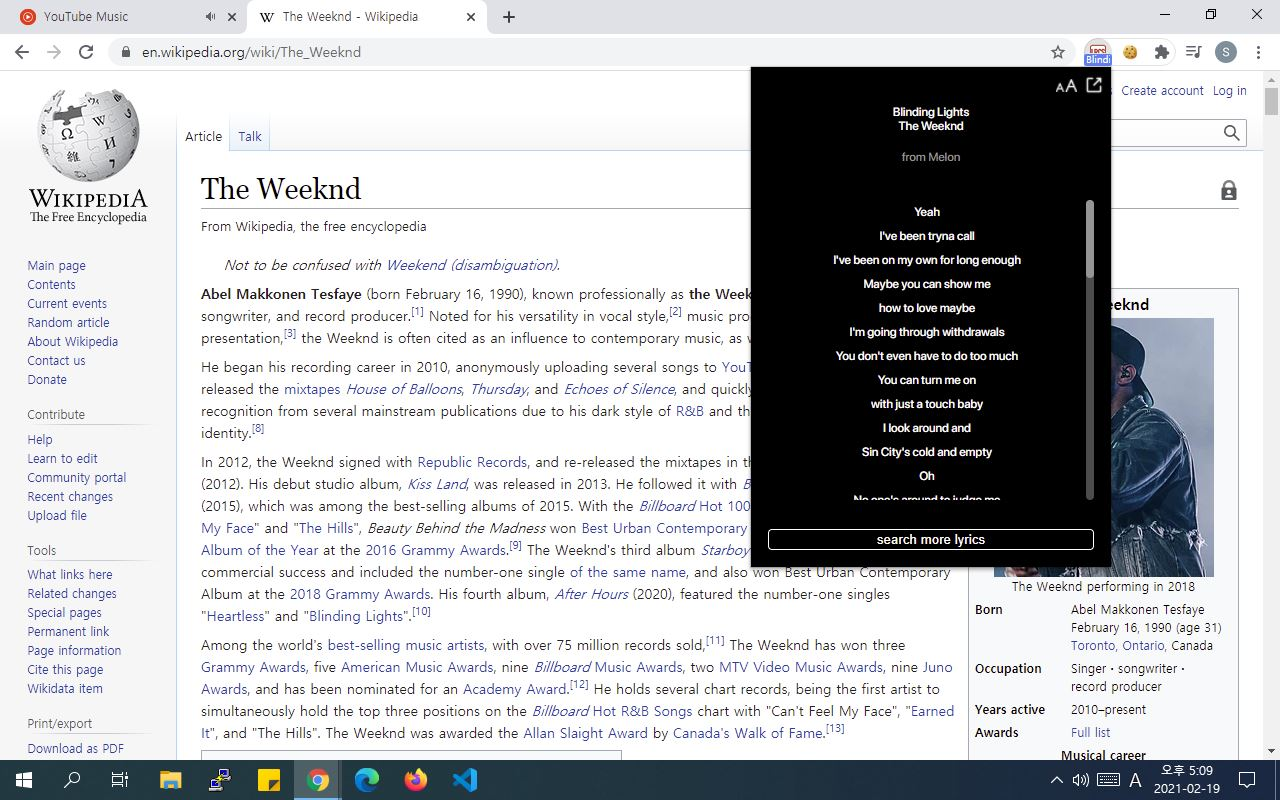Image resolution: width=1280 pixels, height=800 pixels.
Task: Mute the YouTube Music tab audio
Action: coord(210,17)
